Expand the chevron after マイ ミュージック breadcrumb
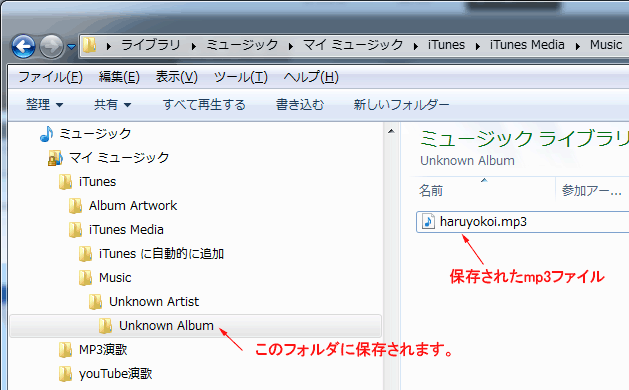Screen dimensions: 629x390 [x=416, y=47]
